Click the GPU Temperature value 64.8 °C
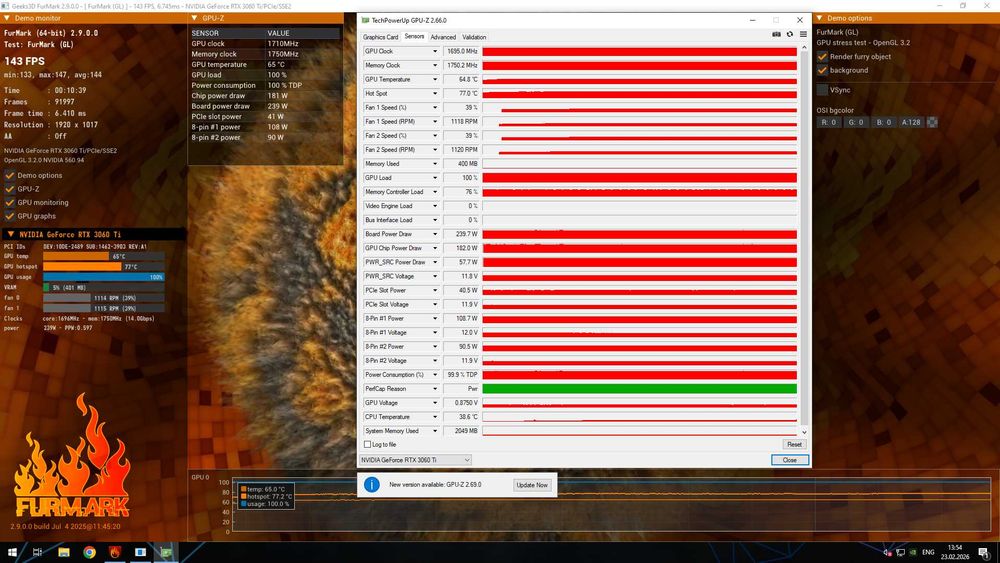Viewport: 1000px width, 563px height. 460,79
